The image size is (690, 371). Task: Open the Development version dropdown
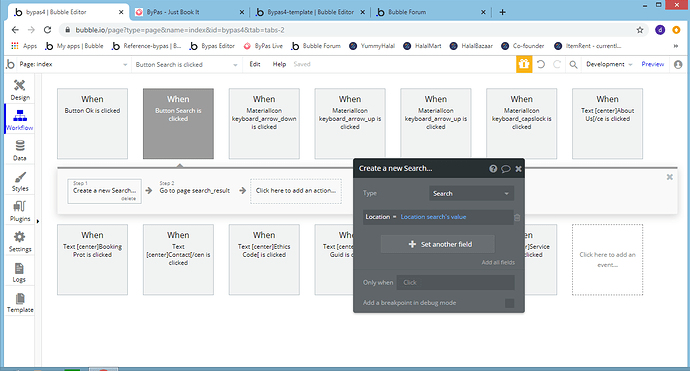click(609, 64)
